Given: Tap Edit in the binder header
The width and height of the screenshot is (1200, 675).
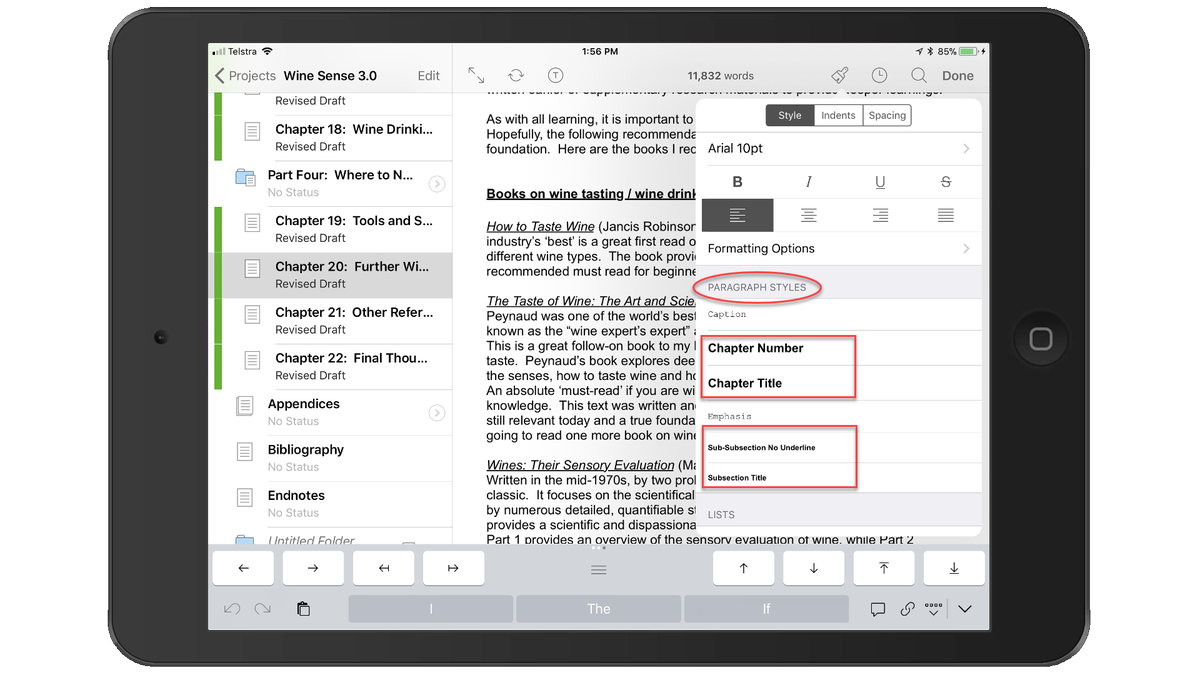Looking at the screenshot, I should click(428, 76).
